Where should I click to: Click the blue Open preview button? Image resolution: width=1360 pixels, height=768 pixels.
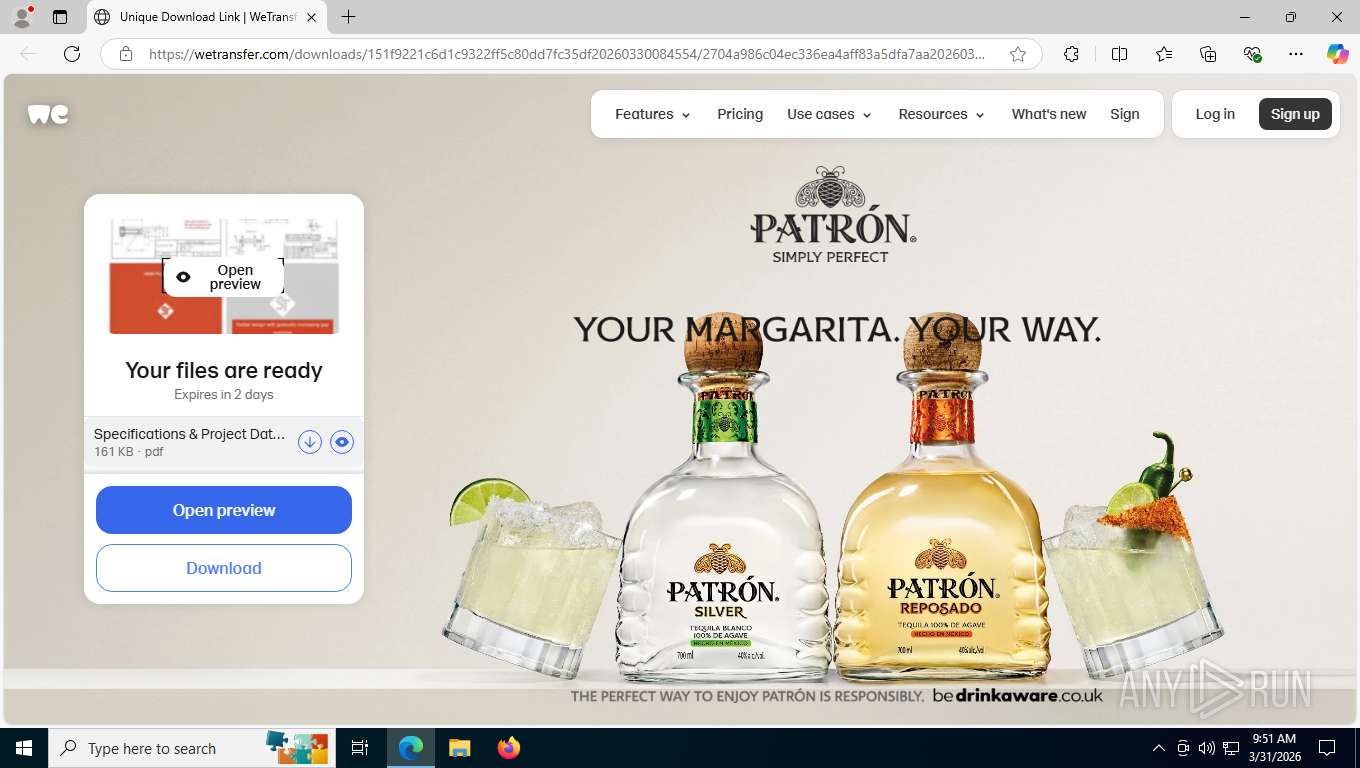pyautogui.click(x=224, y=510)
